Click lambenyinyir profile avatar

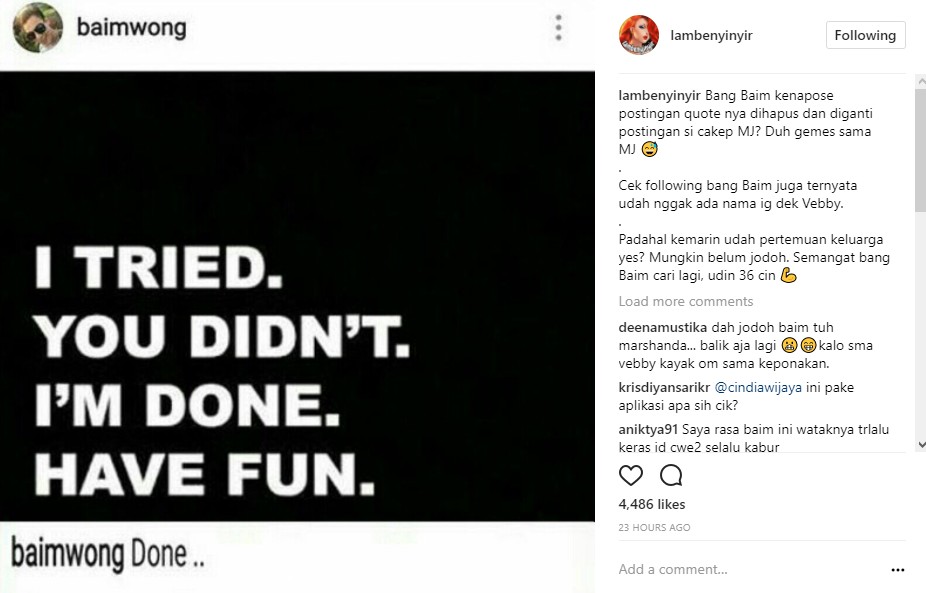[640, 35]
